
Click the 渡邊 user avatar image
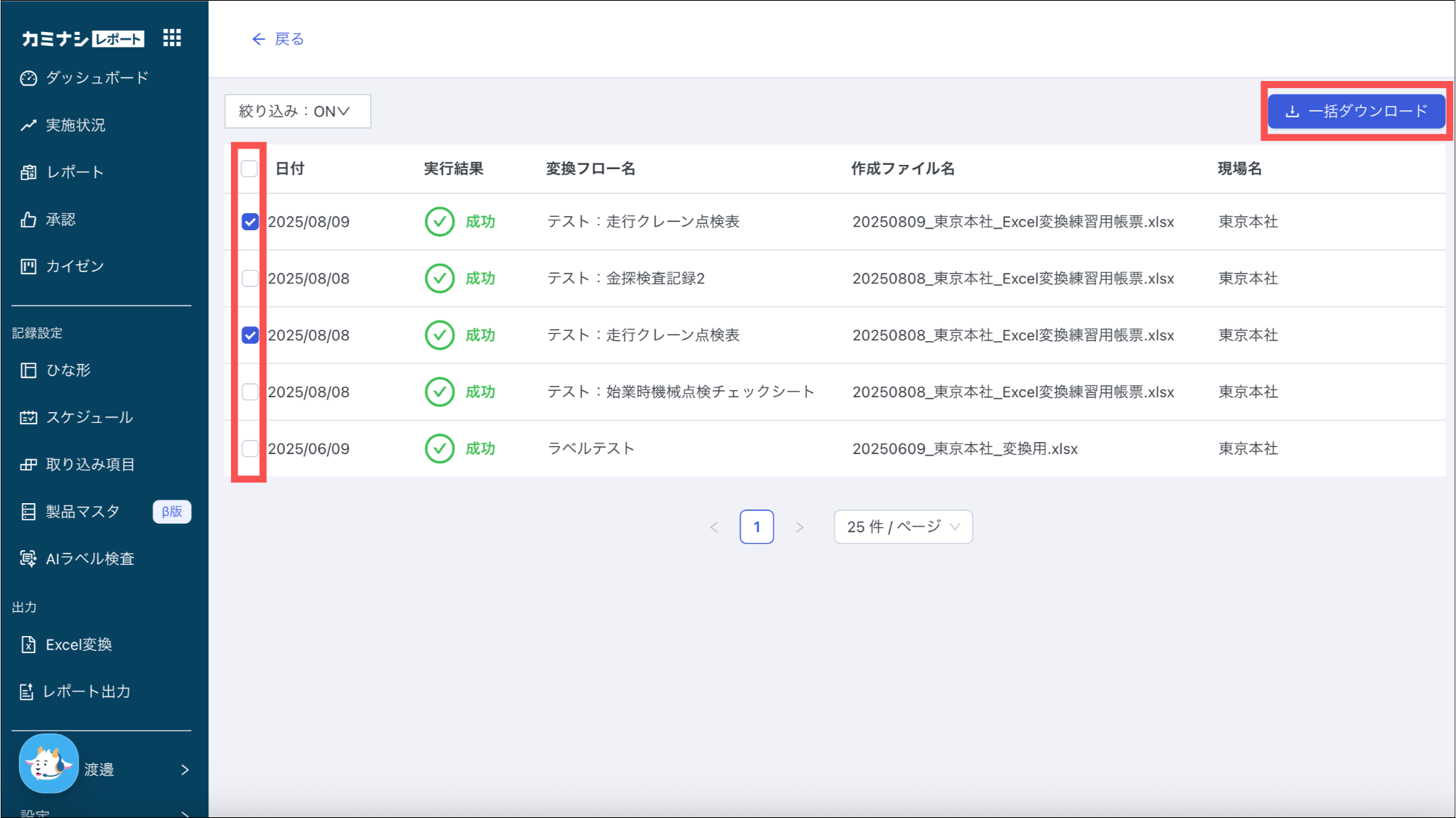48,764
